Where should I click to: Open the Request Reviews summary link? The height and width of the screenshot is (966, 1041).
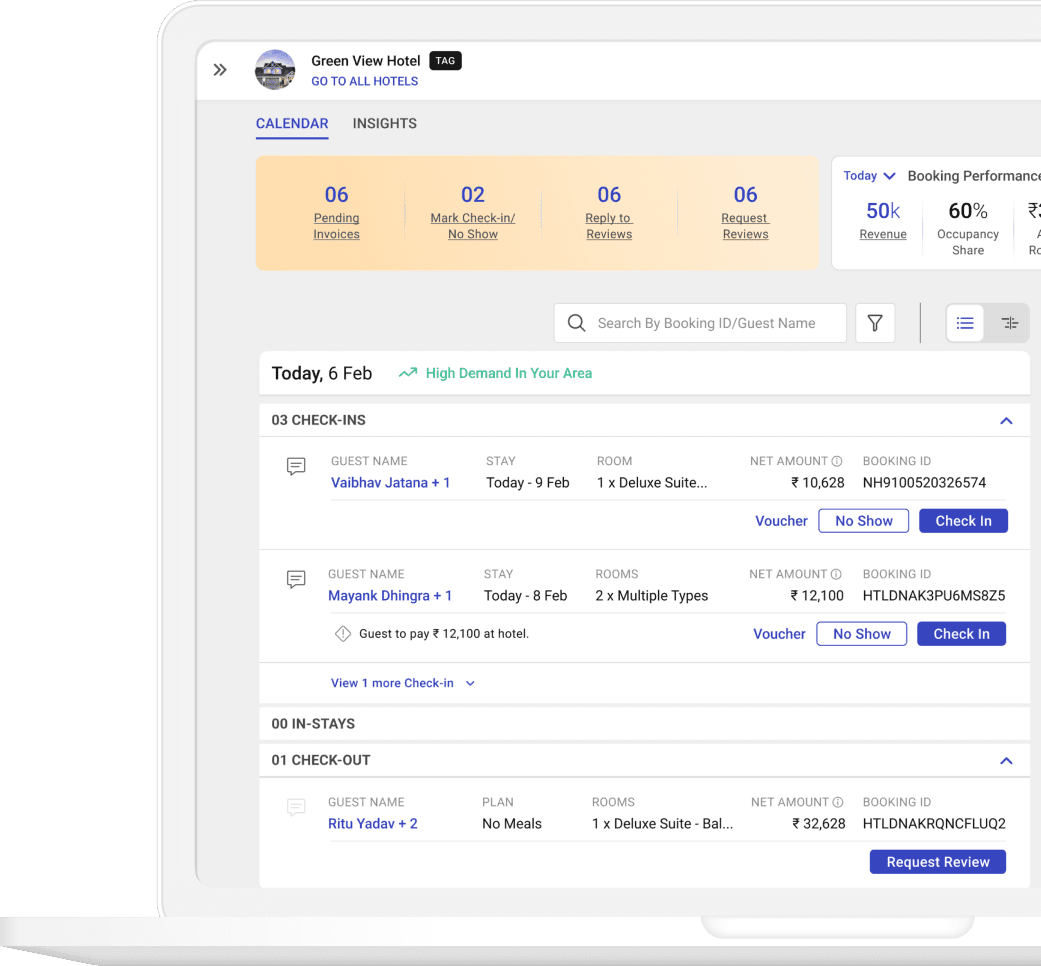(x=745, y=212)
